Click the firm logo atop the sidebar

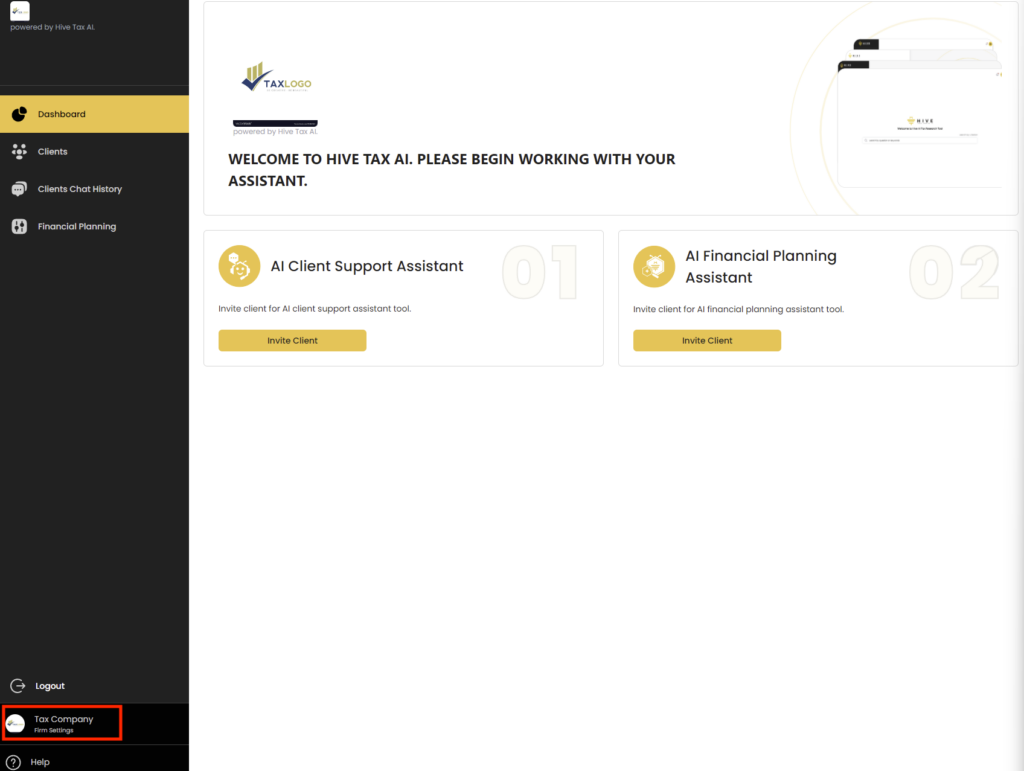[19, 11]
